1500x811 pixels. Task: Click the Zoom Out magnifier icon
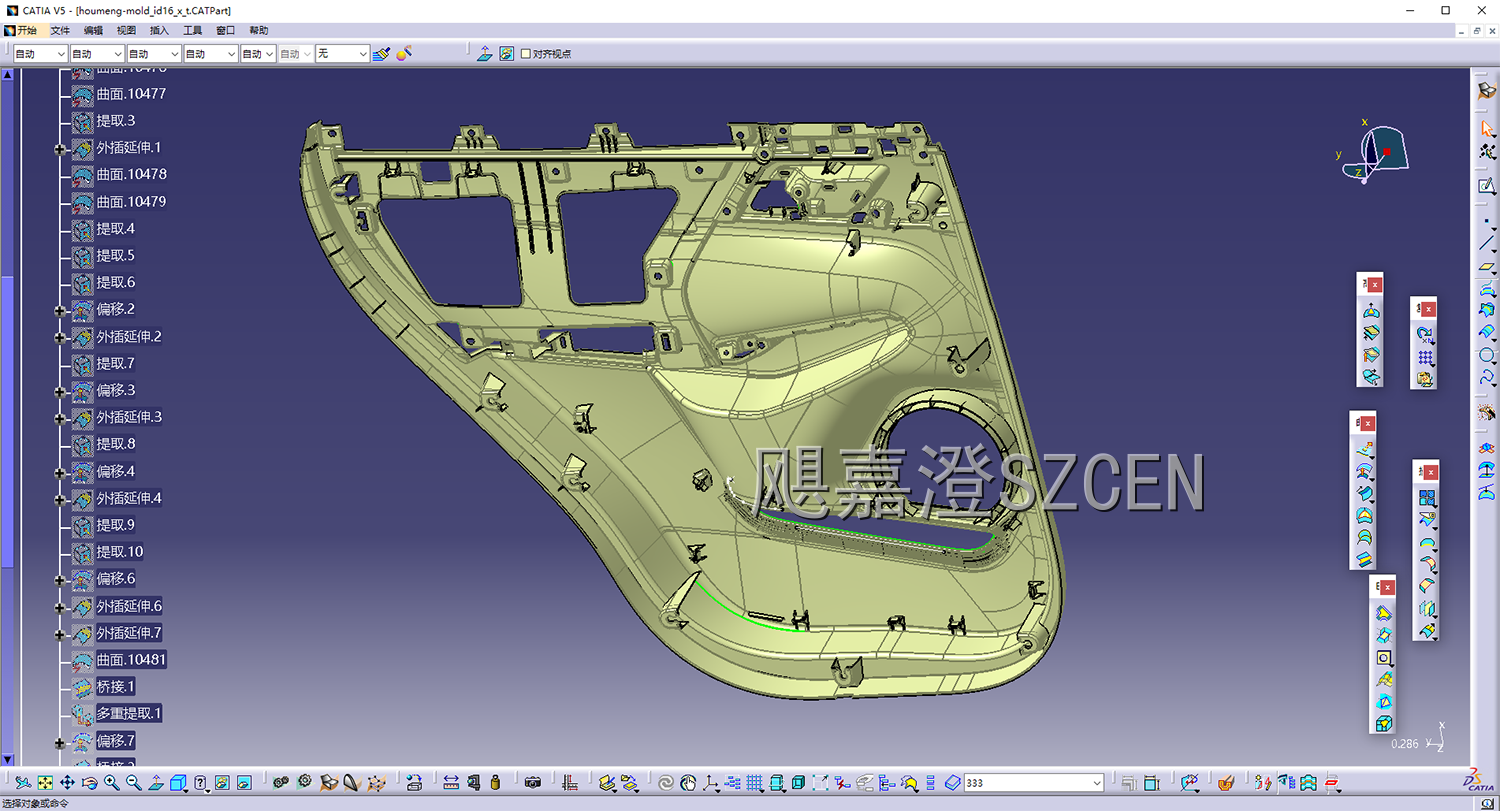pyautogui.click(x=133, y=782)
